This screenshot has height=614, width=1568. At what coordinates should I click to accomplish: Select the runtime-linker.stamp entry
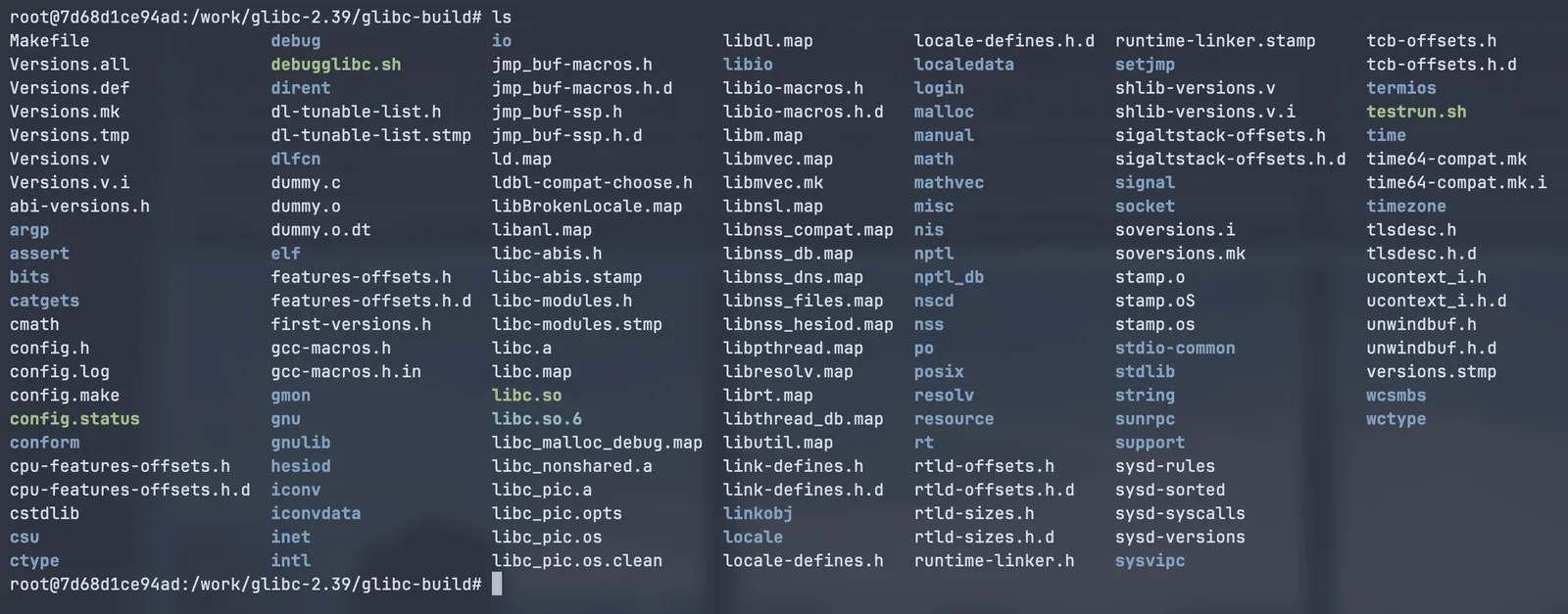pos(1215,41)
